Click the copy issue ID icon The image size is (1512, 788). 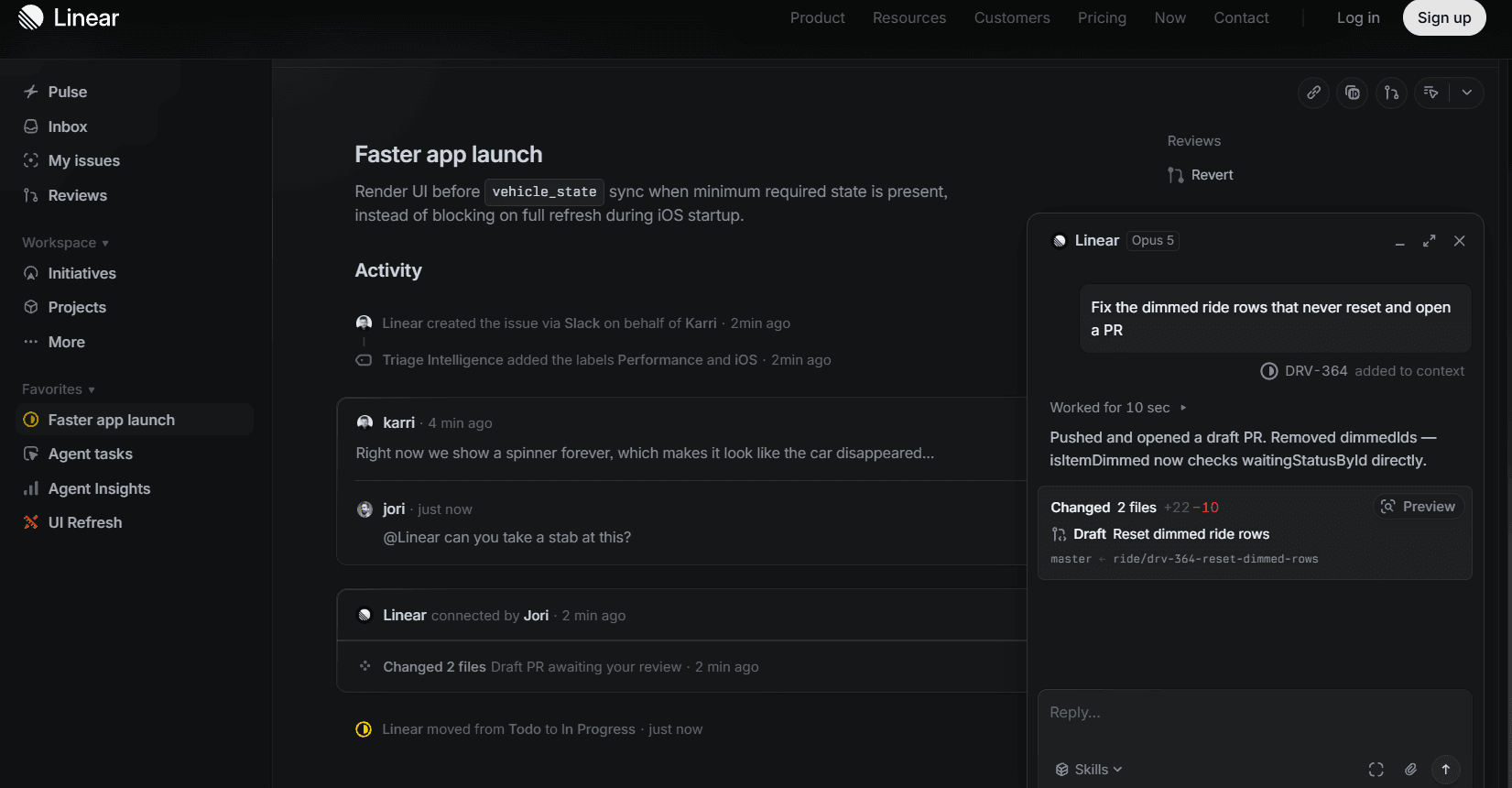[1353, 93]
